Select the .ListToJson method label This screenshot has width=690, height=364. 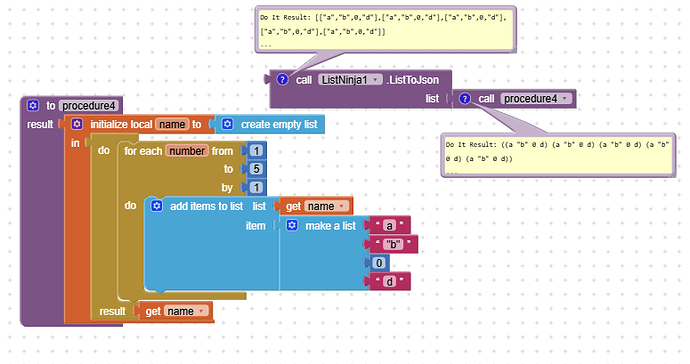coord(413,80)
